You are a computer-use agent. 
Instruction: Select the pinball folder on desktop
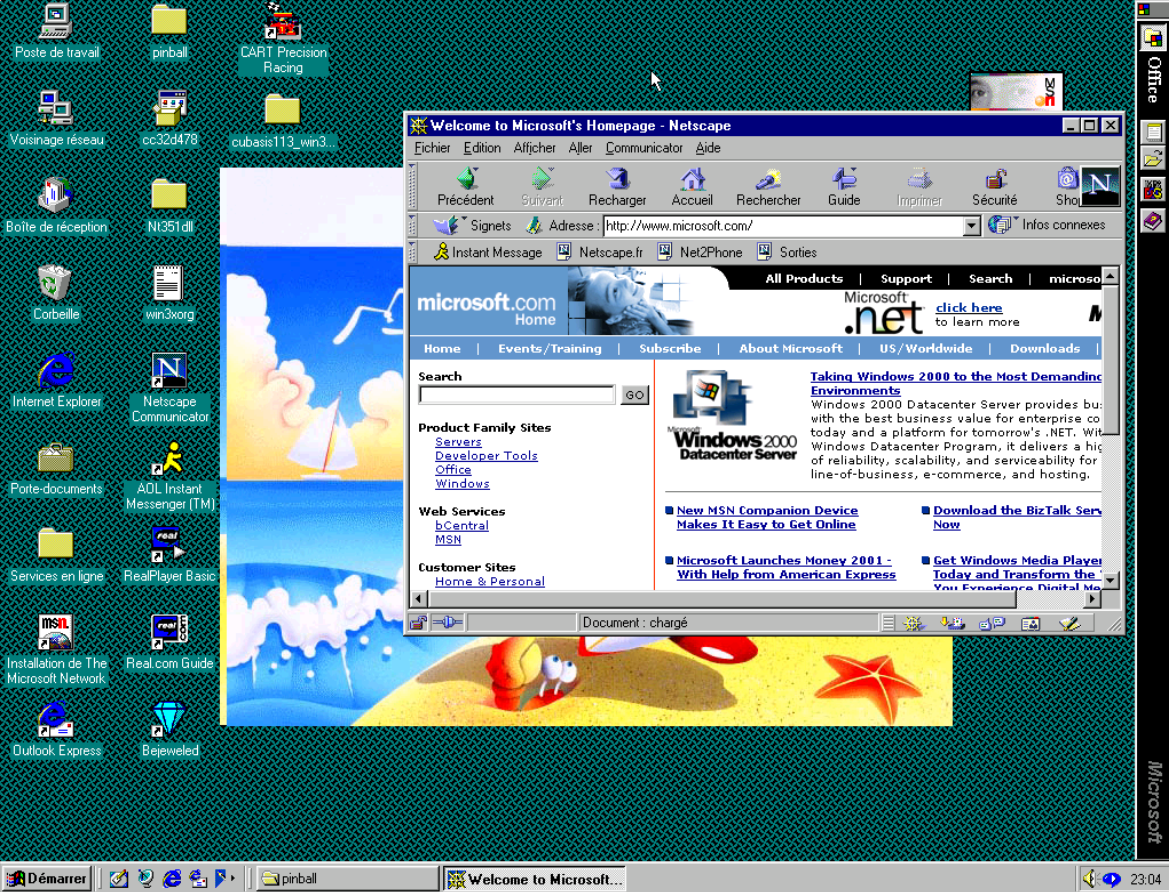click(169, 31)
